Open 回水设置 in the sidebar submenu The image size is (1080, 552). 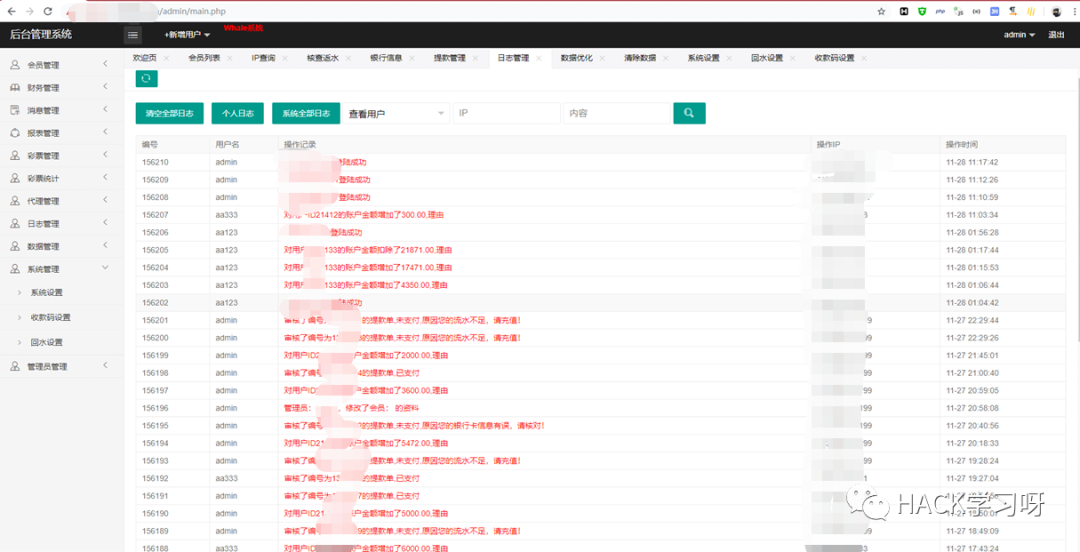(x=46, y=343)
